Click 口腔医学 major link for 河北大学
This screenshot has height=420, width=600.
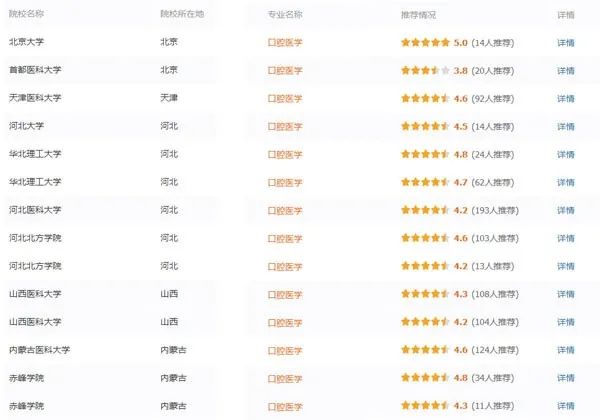(285, 126)
